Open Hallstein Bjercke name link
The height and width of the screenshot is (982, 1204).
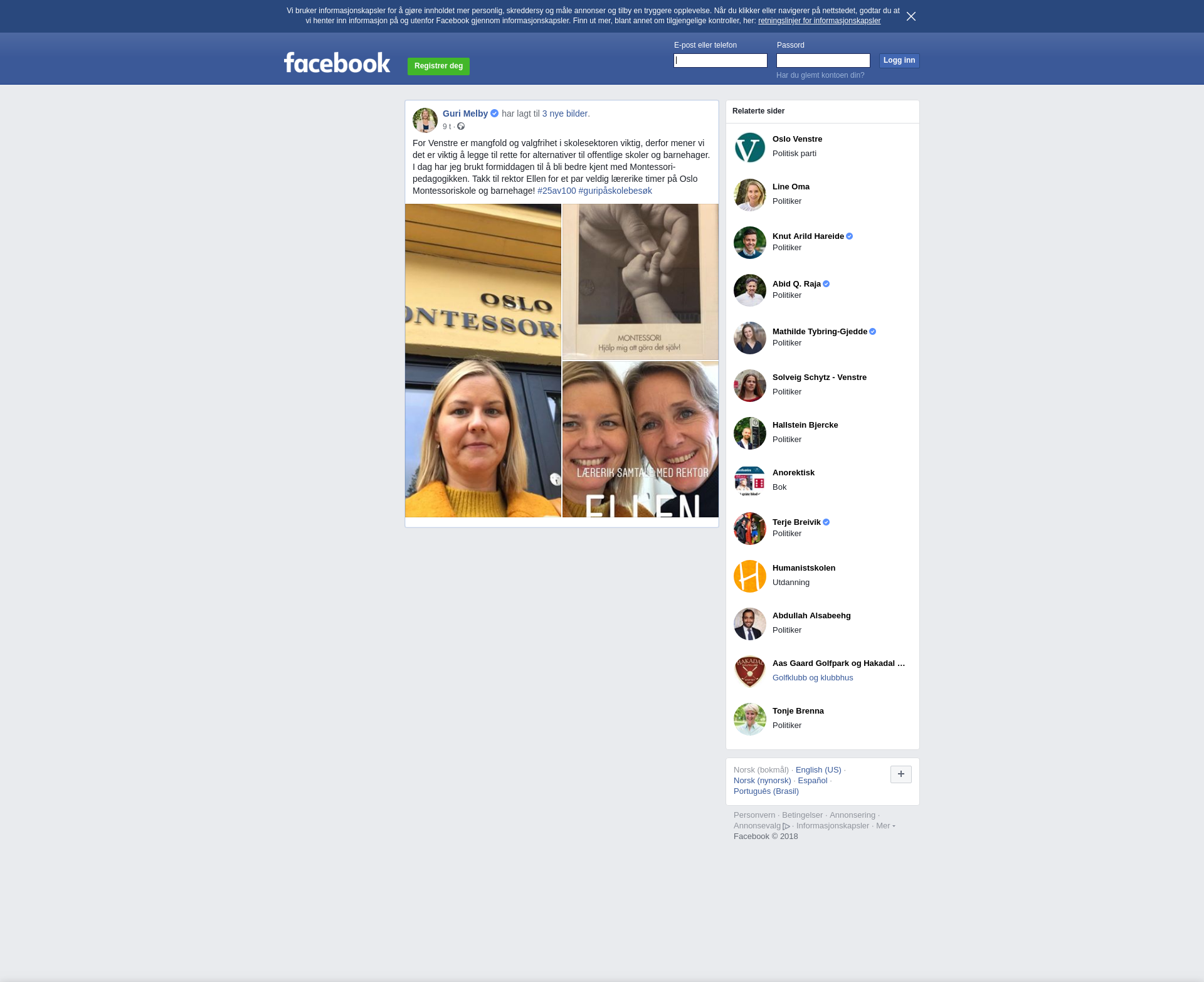point(805,425)
